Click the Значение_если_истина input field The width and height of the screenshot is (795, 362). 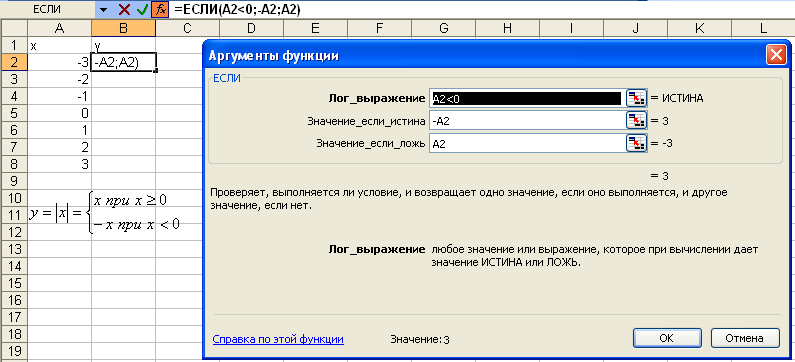pyautogui.click(x=527, y=121)
